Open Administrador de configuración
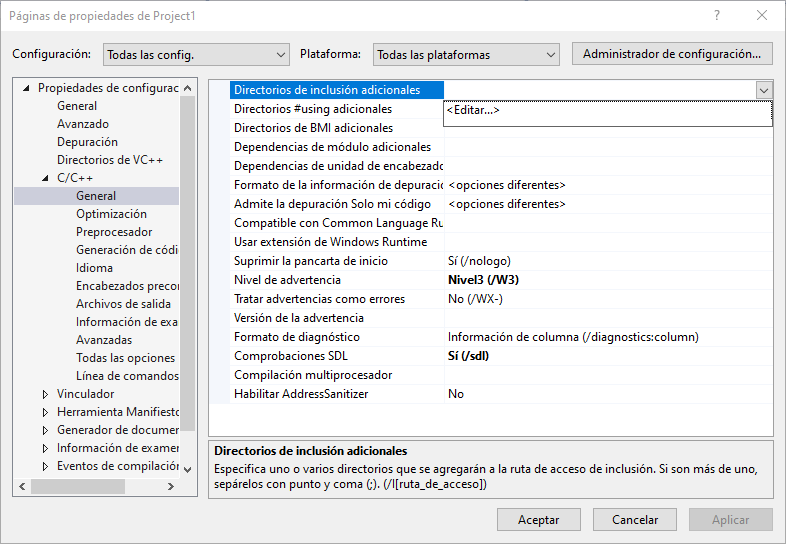This screenshot has width=786, height=544. point(672,54)
